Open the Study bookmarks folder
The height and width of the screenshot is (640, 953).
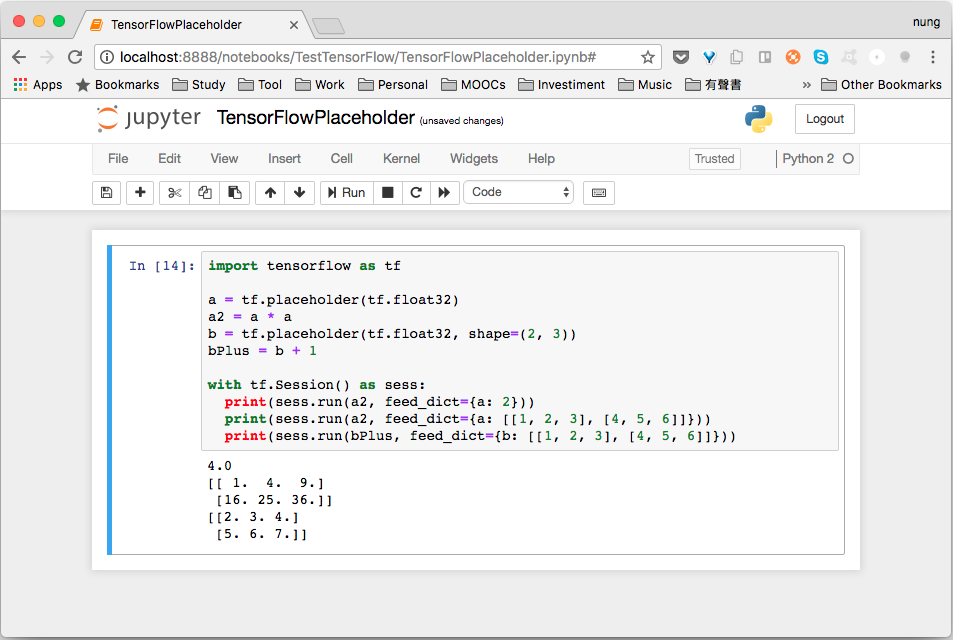[x=199, y=84]
